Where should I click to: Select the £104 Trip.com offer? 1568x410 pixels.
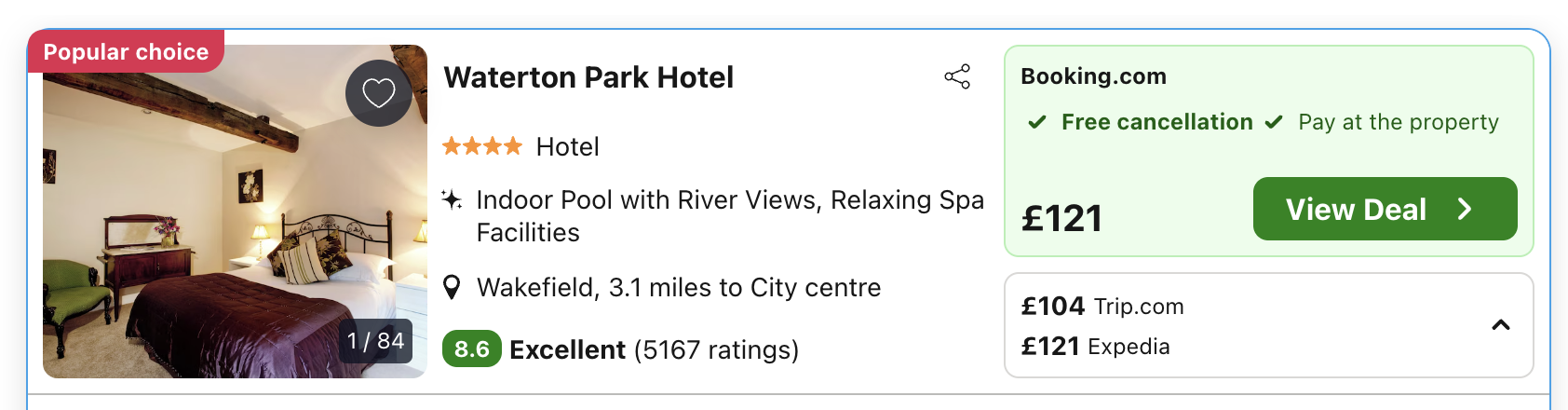coord(1102,306)
